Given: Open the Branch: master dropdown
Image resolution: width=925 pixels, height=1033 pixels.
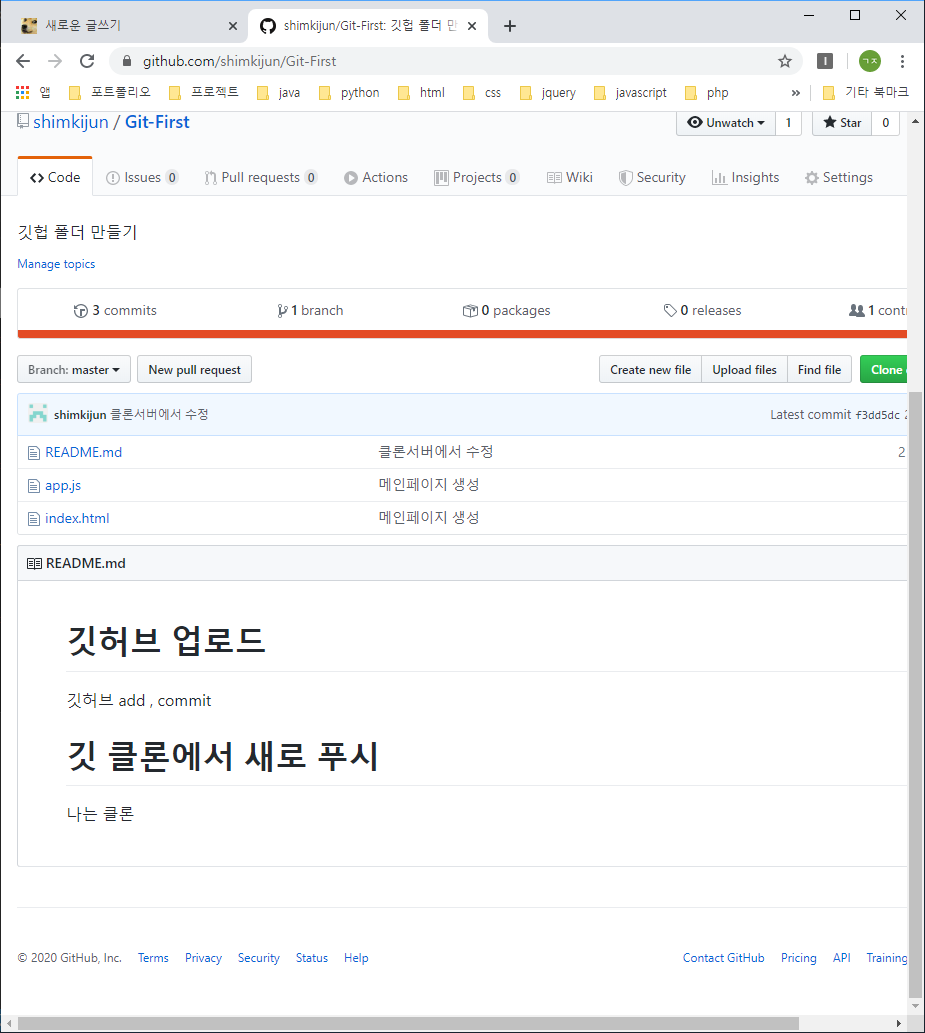Looking at the screenshot, I should click(74, 370).
